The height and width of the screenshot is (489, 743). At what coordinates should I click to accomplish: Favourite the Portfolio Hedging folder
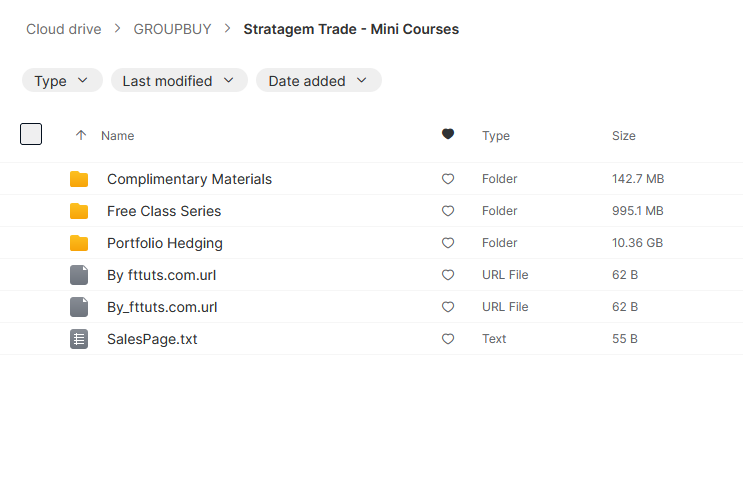(x=448, y=243)
